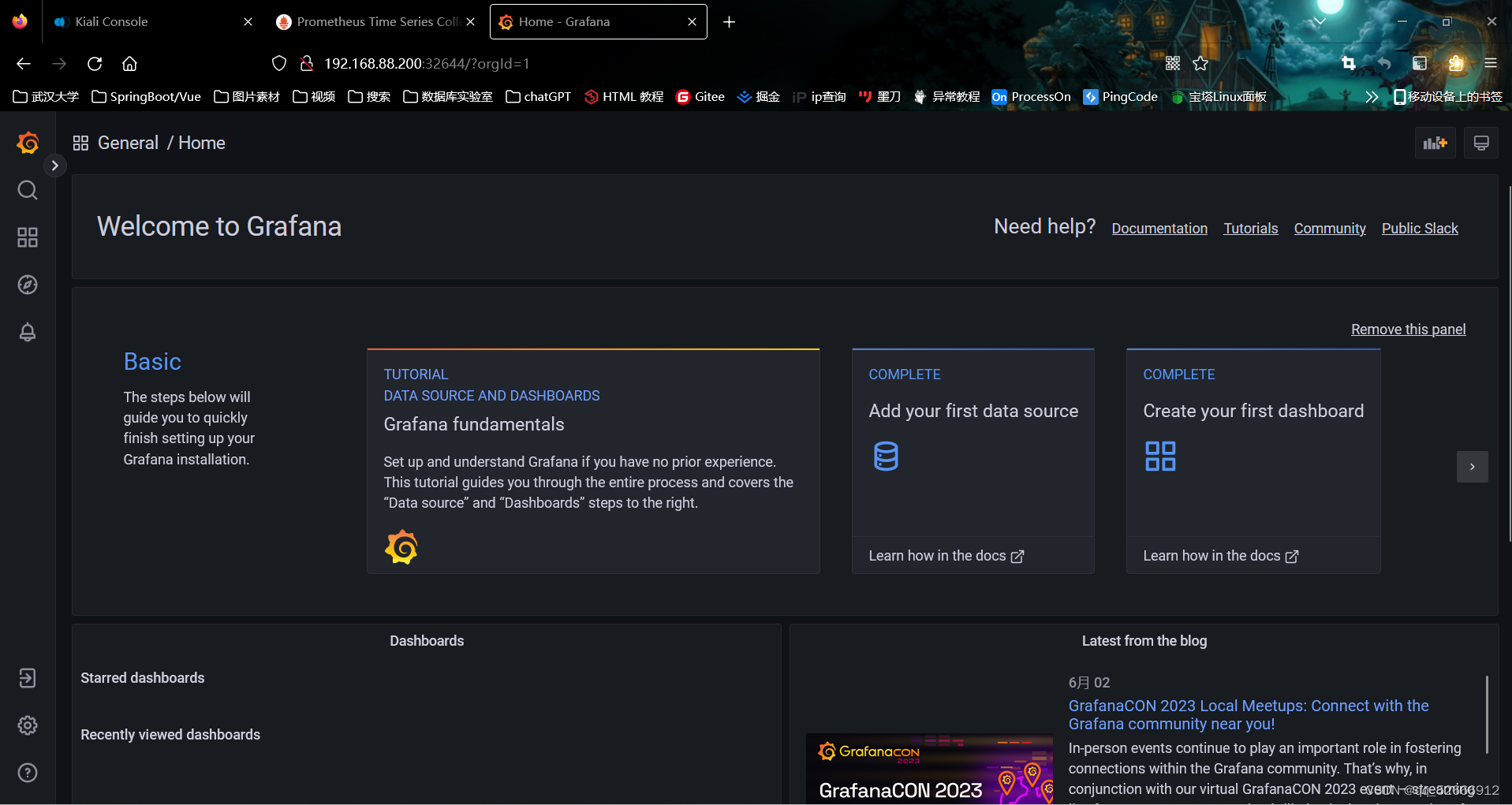Open the 武汉大学 bookmark folder
Viewport: 1512px width, 805px height.
tap(47, 97)
